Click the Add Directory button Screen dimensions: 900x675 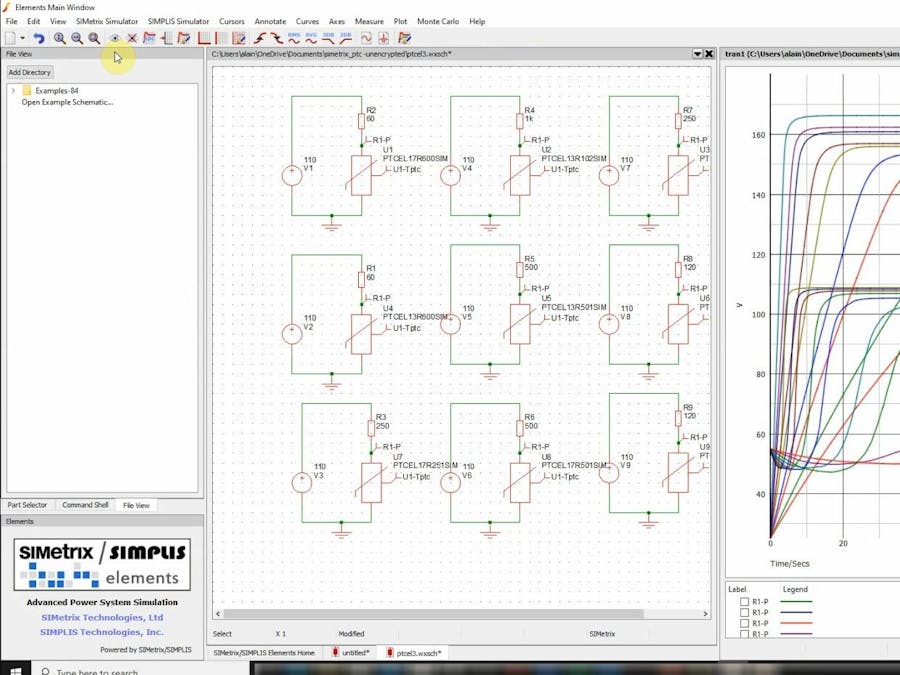click(30, 72)
